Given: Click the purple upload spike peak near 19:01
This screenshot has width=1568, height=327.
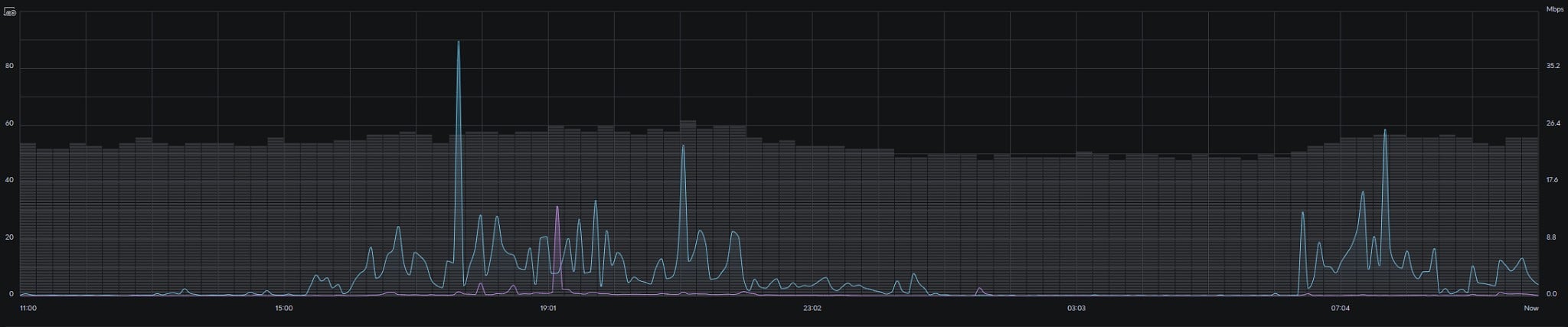Looking at the screenshot, I should [557, 208].
